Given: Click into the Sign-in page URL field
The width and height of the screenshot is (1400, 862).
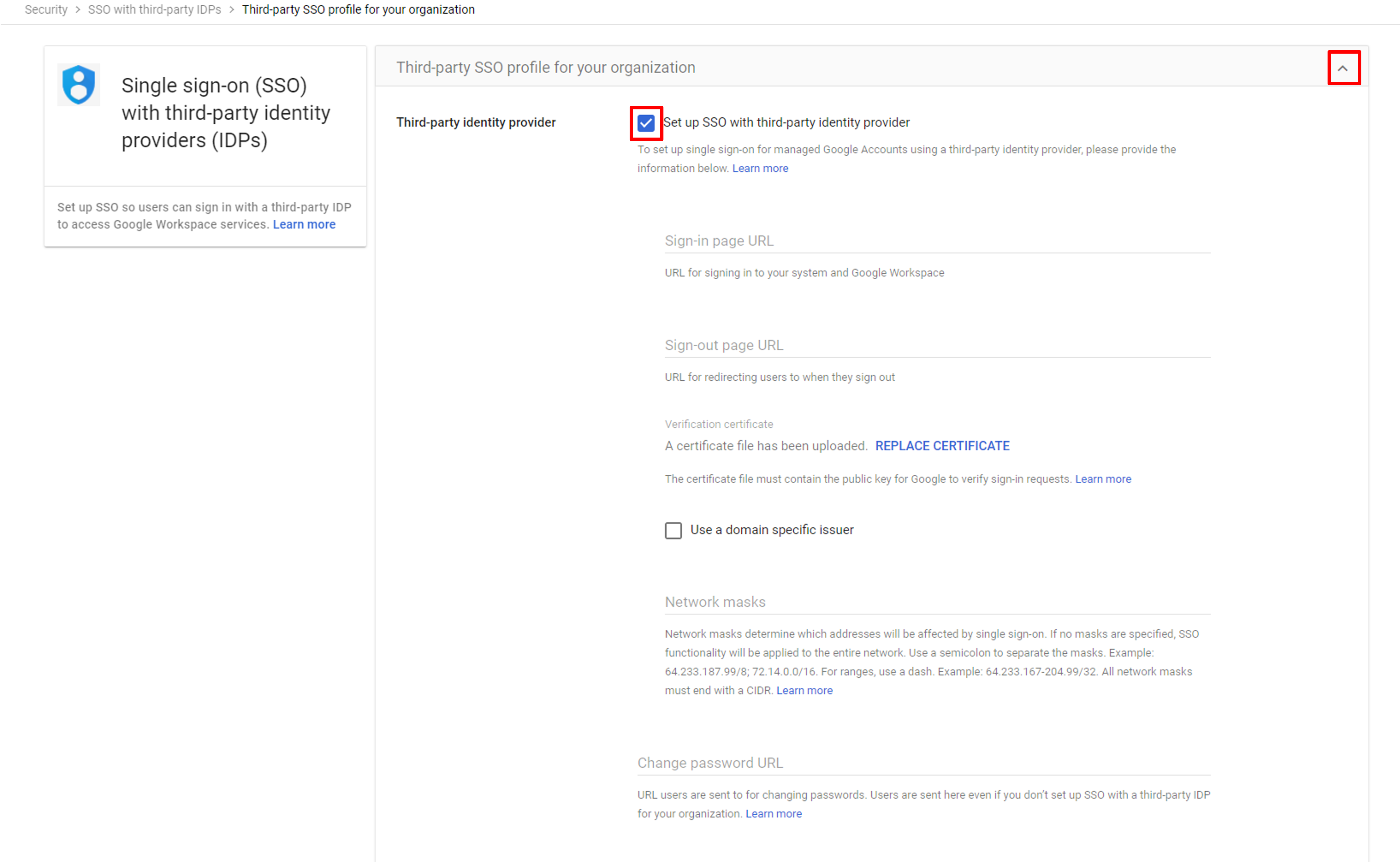Looking at the screenshot, I should tap(937, 241).
